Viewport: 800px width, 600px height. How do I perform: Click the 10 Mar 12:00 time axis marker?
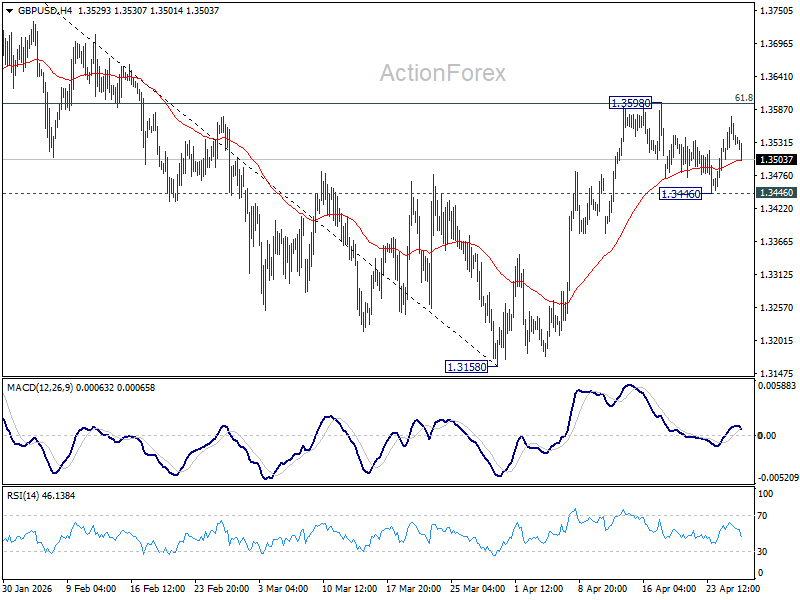click(x=349, y=588)
